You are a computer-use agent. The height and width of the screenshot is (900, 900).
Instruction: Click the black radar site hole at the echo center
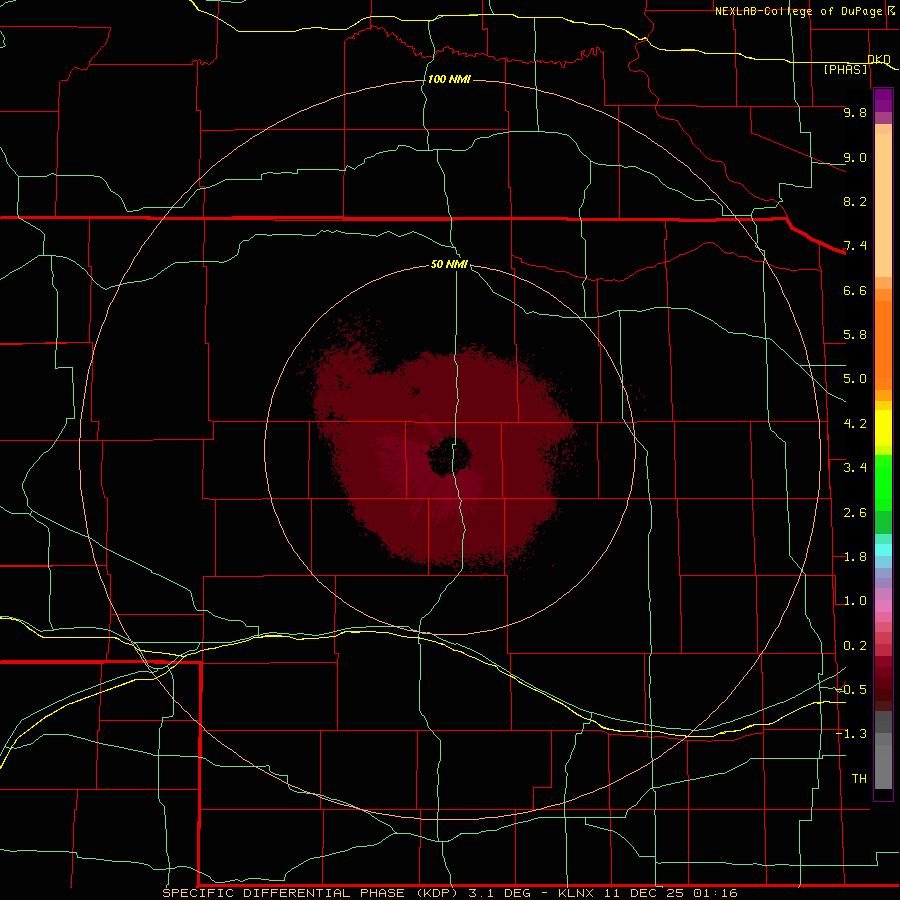(449, 456)
